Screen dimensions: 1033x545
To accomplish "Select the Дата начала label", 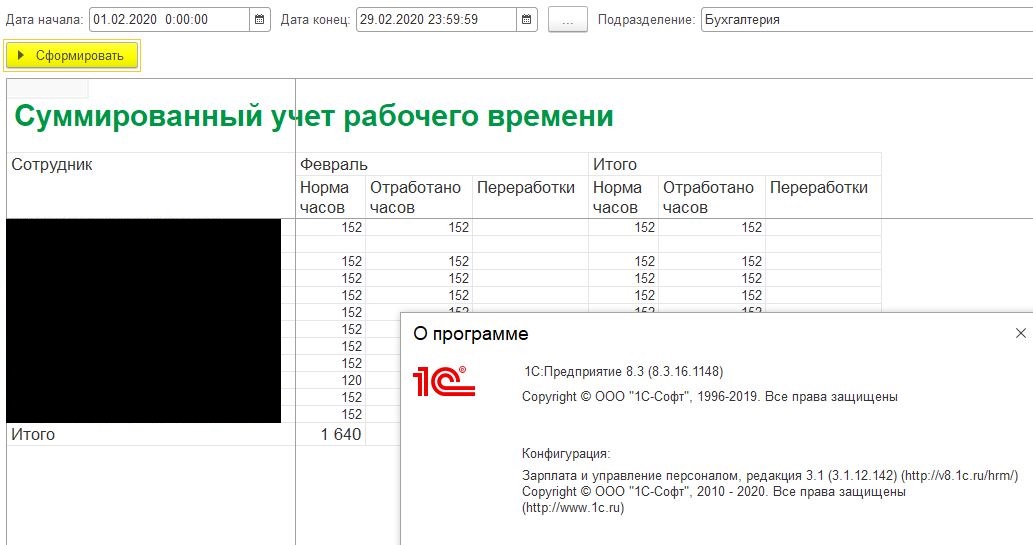I will click(x=44, y=20).
